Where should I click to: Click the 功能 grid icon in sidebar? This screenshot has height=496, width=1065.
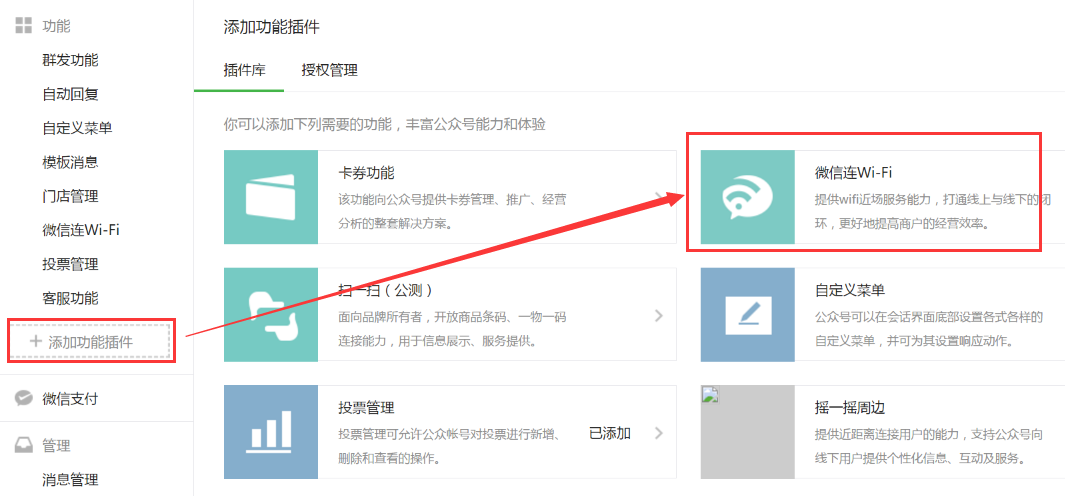[x=23, y=26]
